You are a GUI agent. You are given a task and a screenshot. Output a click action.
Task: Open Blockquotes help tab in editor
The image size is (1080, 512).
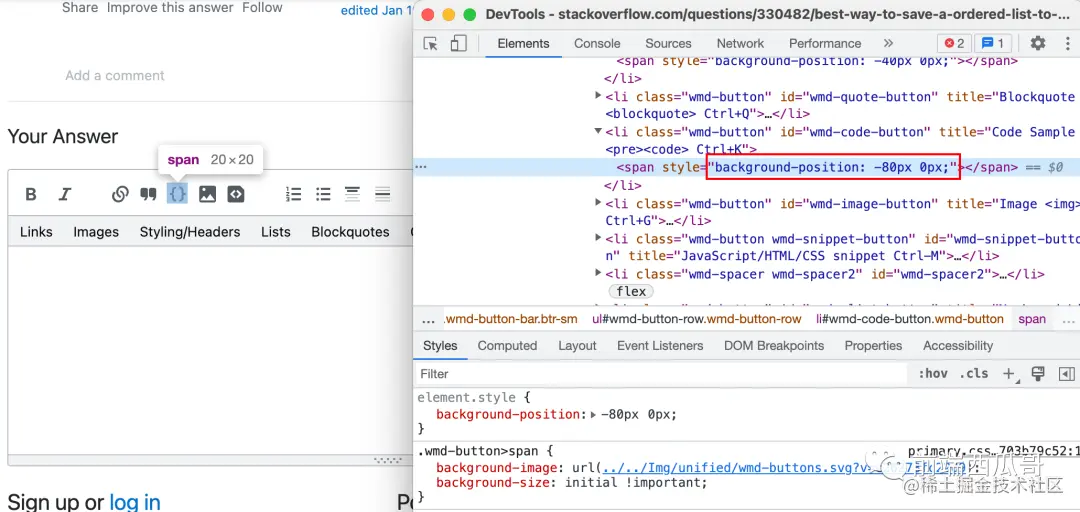350,232
